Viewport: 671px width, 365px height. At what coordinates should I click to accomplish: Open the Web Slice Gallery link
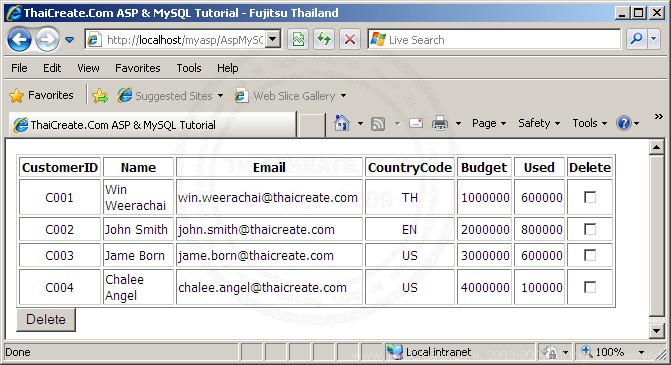tap(285, 96)
